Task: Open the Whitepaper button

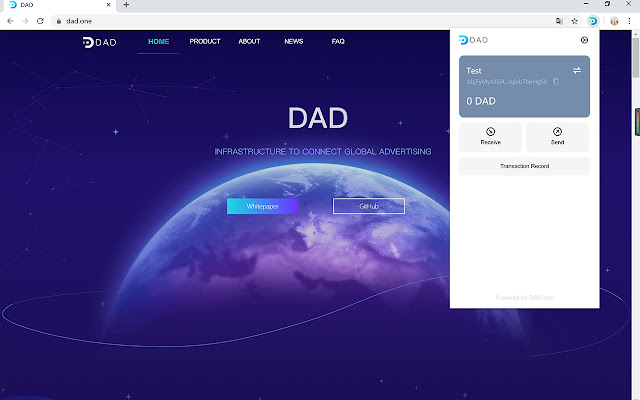Action: click(262, 206)
